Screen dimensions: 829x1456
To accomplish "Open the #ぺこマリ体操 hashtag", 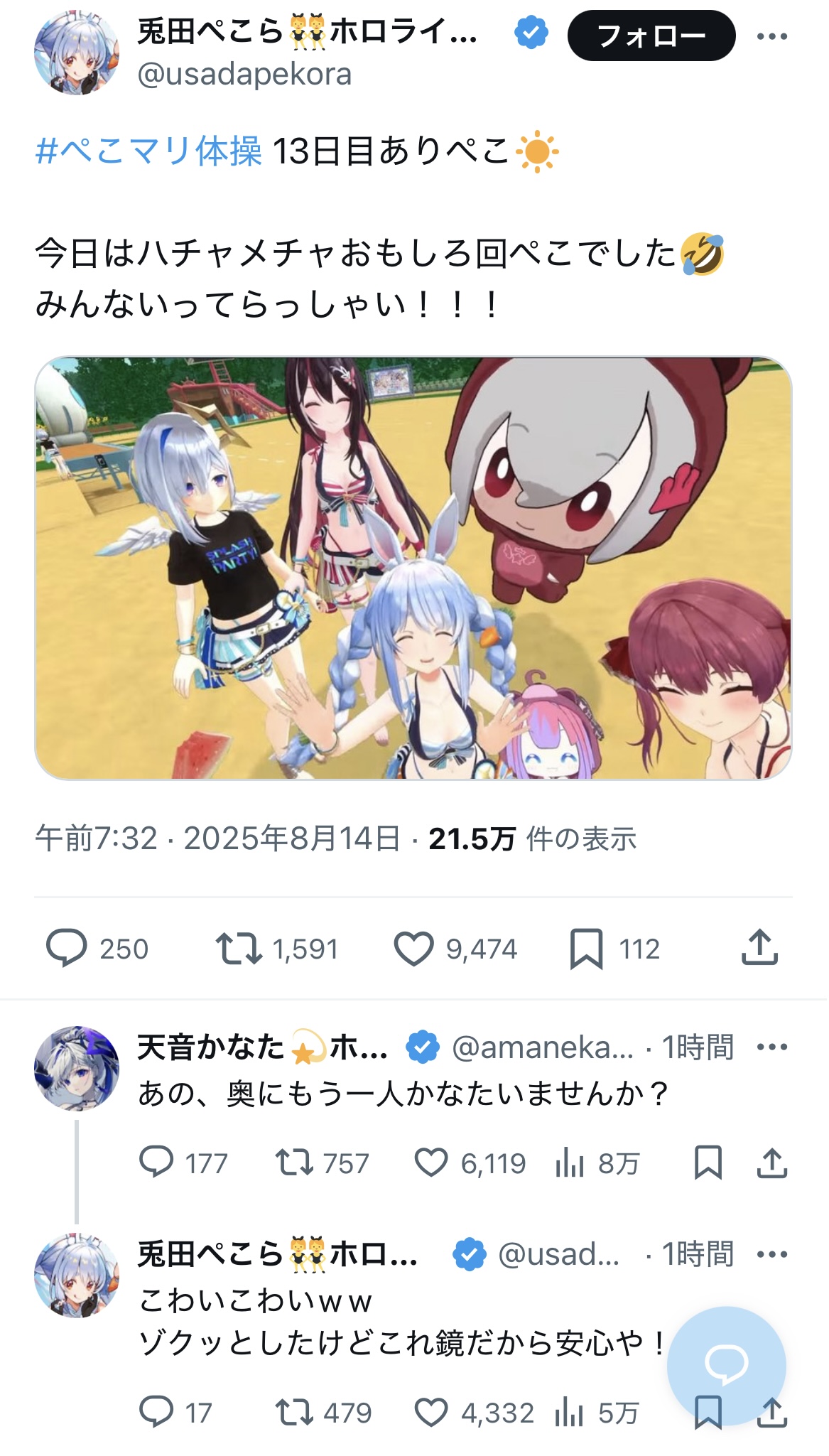I will (x=148, y=151).
